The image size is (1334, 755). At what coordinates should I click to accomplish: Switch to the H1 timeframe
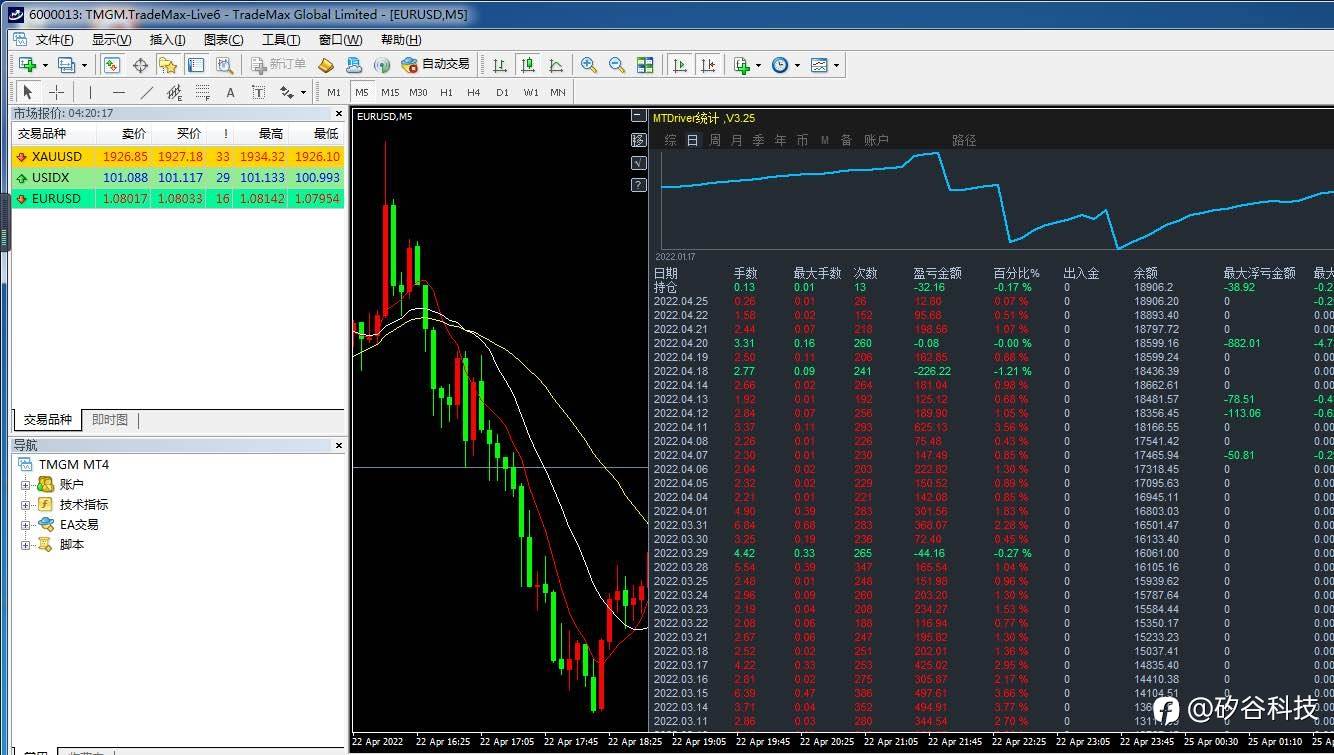pos(446,92)
